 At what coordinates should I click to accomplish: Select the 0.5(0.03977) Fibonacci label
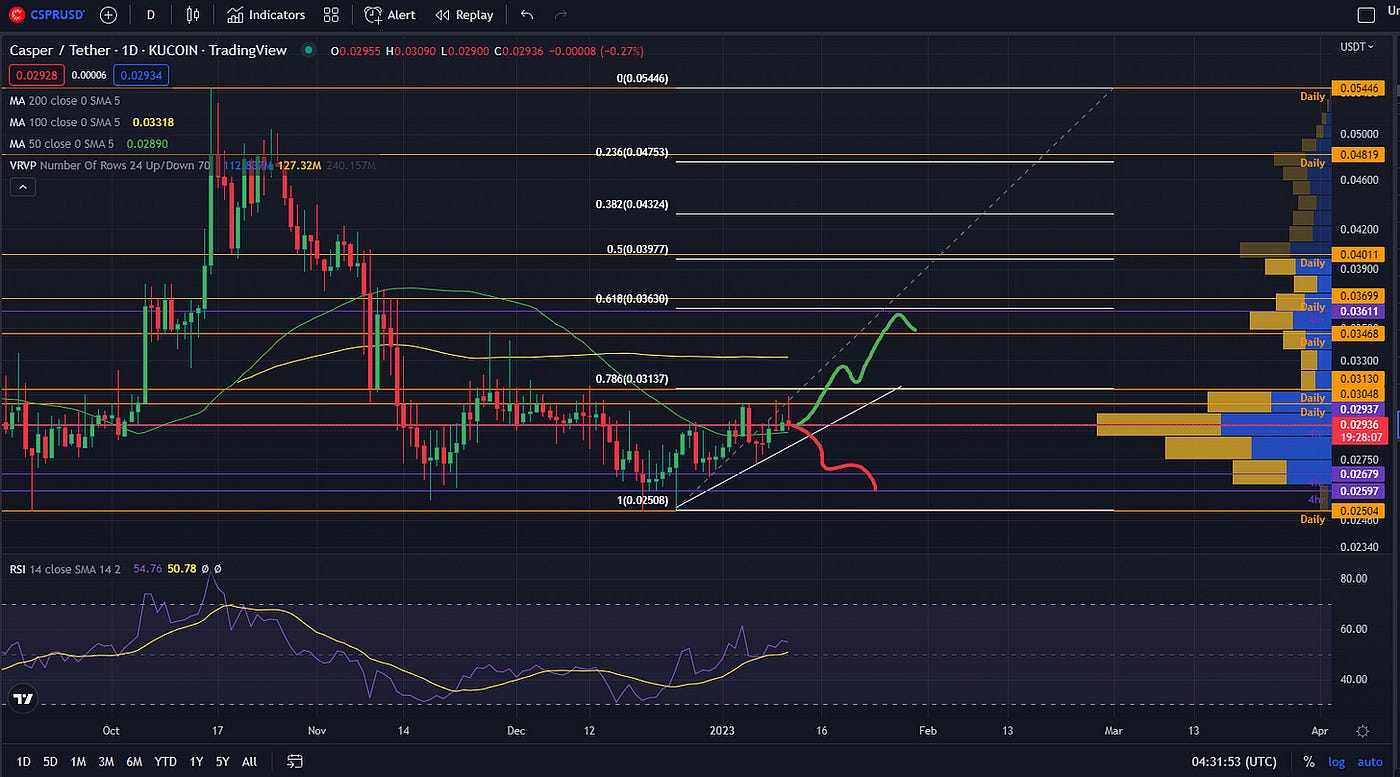point(636,250)
